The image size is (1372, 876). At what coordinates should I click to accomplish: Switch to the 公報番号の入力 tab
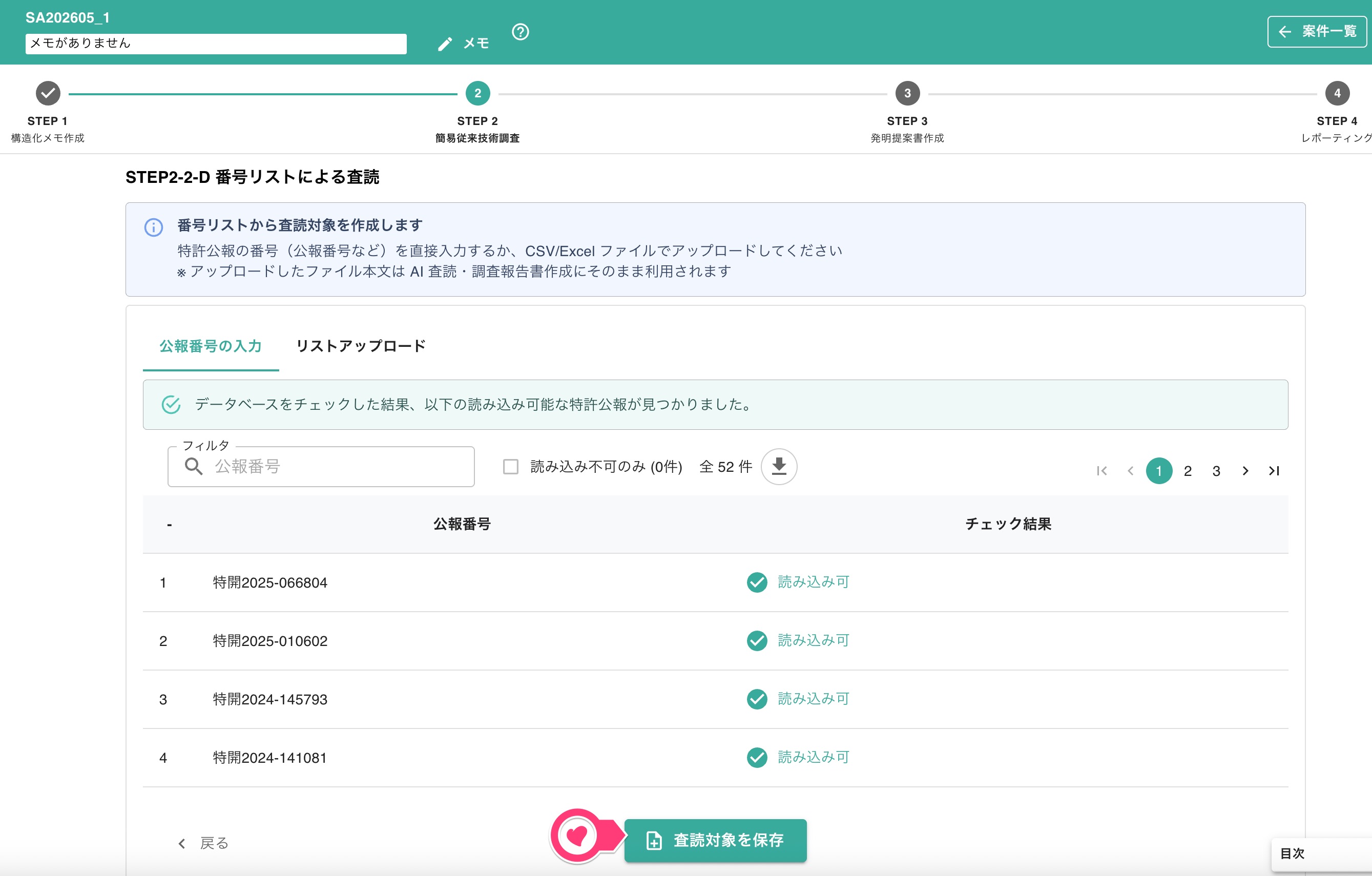coord(211,346)
